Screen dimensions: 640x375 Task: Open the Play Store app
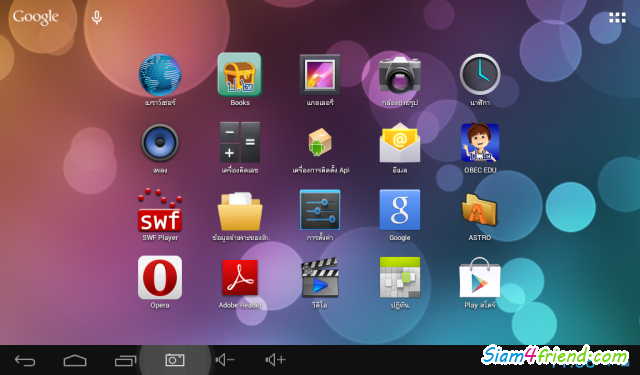coord(480,277)
